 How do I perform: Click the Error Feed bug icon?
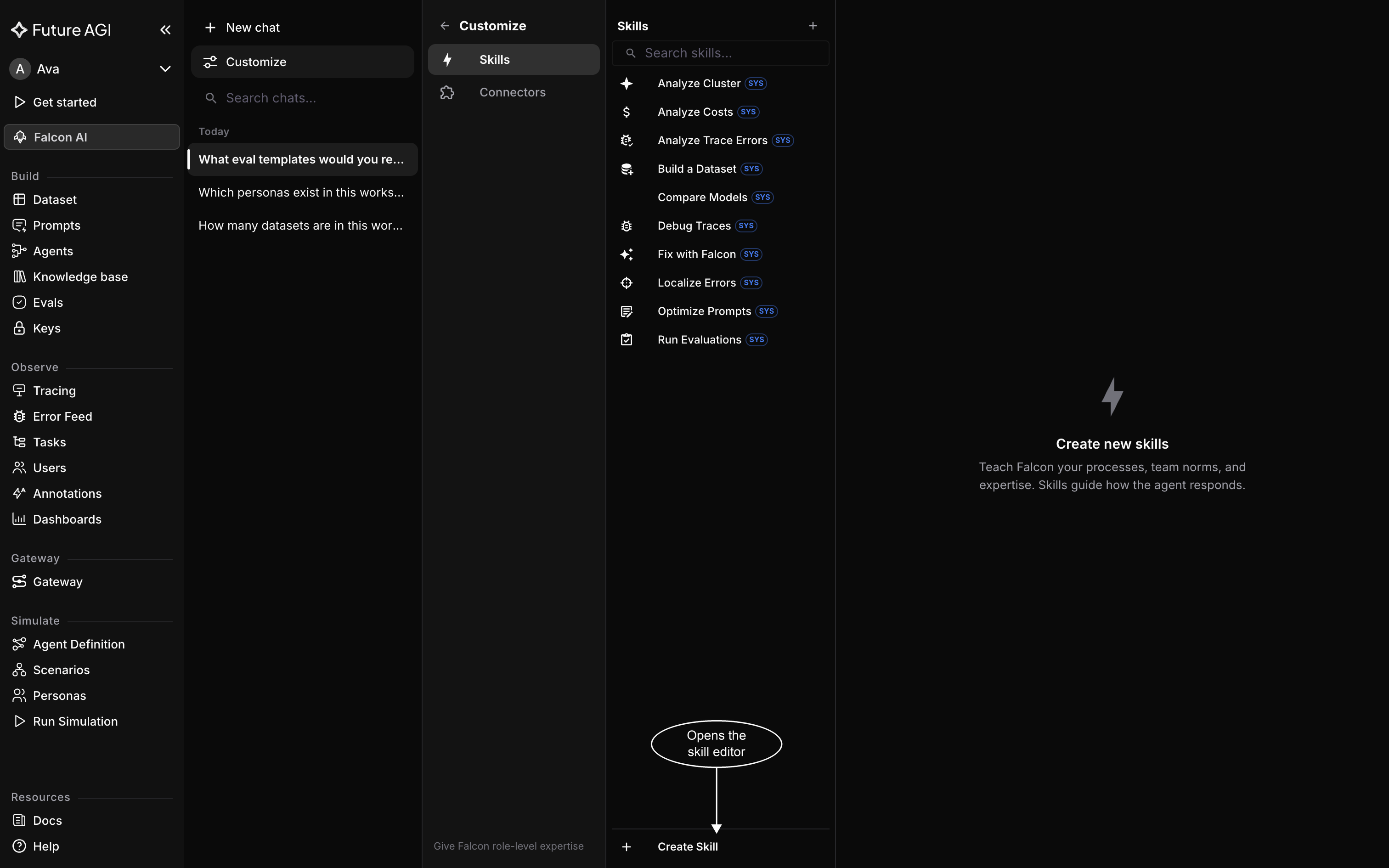(19, 417)
